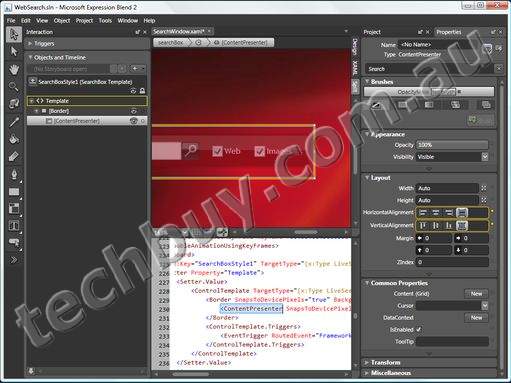Open the Asset Library chevron
The width and height of the screenshot is (511, 383).
[14, 260]
